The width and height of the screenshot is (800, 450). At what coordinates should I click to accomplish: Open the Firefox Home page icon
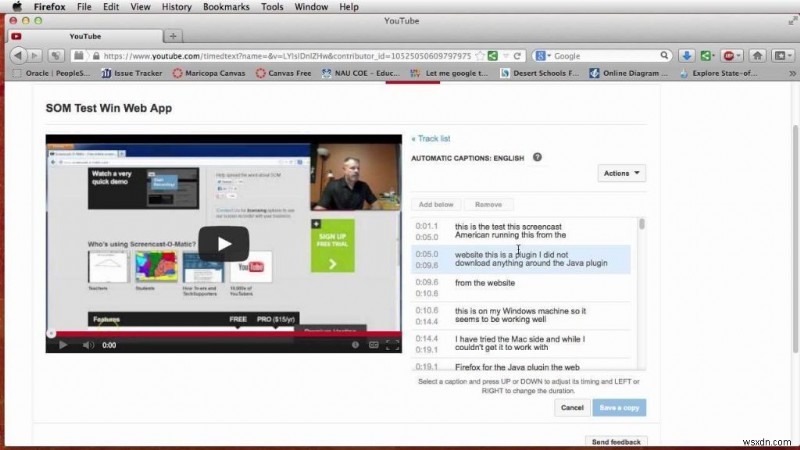click(x=757, y=56)
